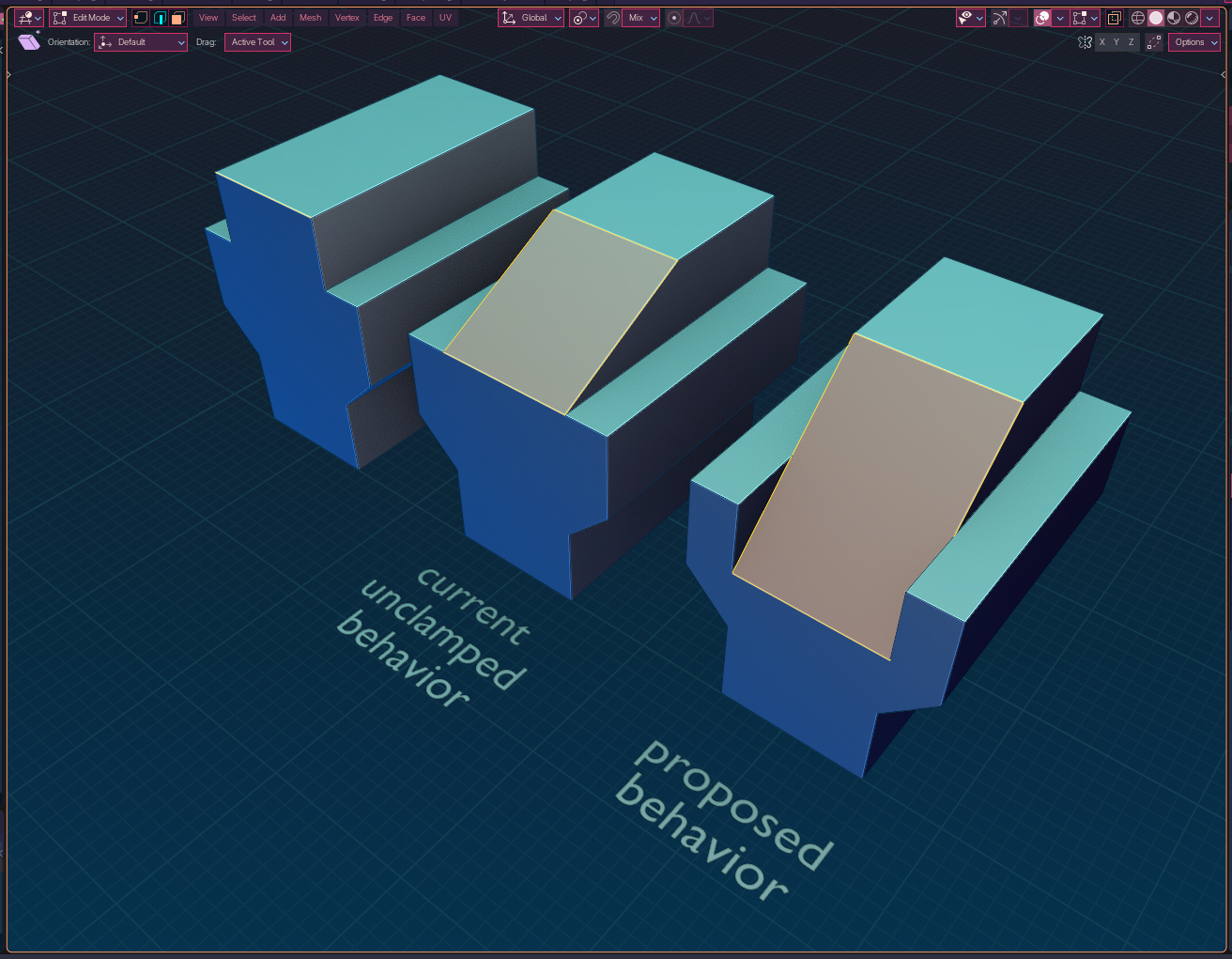Open the Vertex menu

347,18
